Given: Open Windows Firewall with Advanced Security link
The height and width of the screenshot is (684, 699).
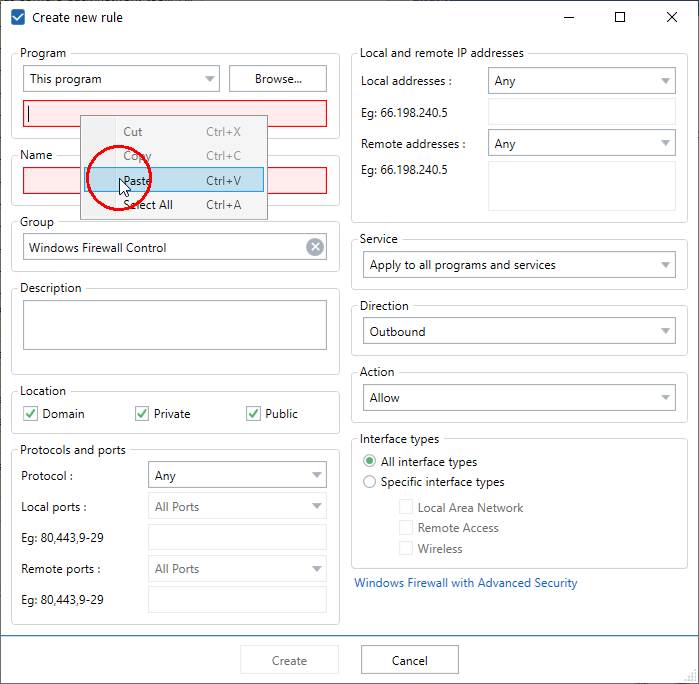Looking at the screenshot, I should click(466, 583).
